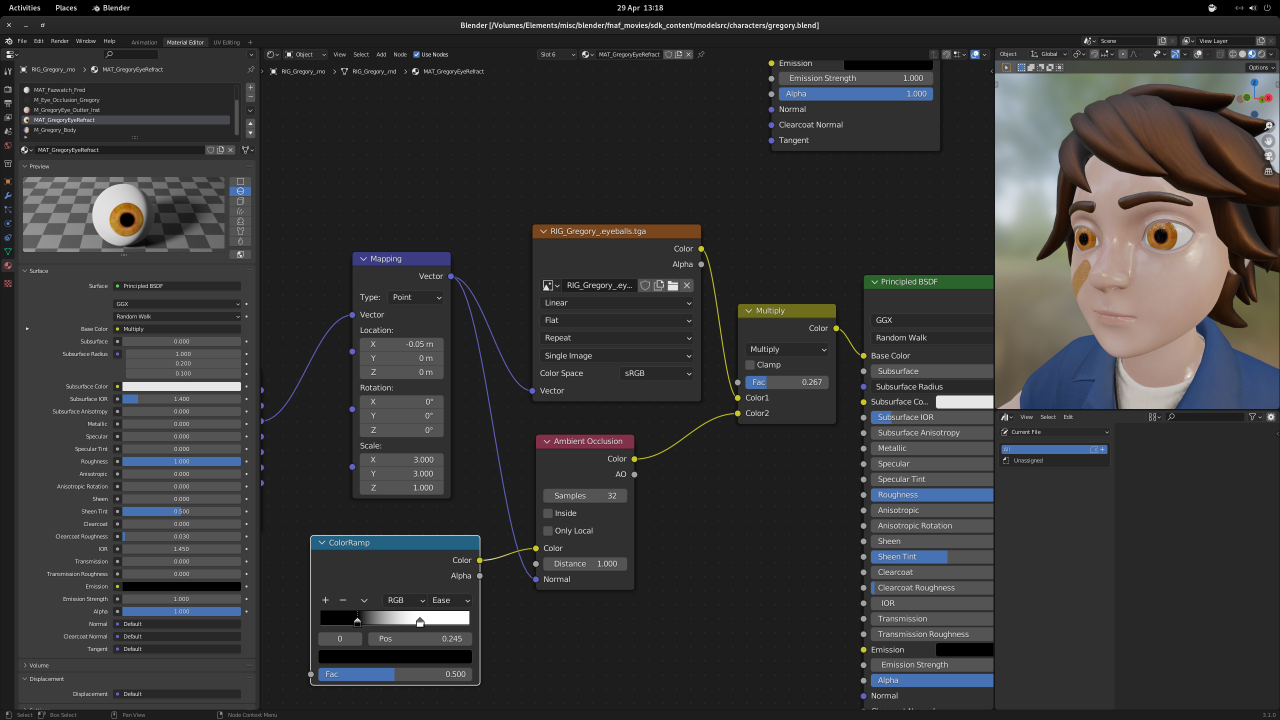Toggle the perspective/orthographic grid gizmo
1280x720 pixels.
pyautogui.click(x=1268, y=171)
